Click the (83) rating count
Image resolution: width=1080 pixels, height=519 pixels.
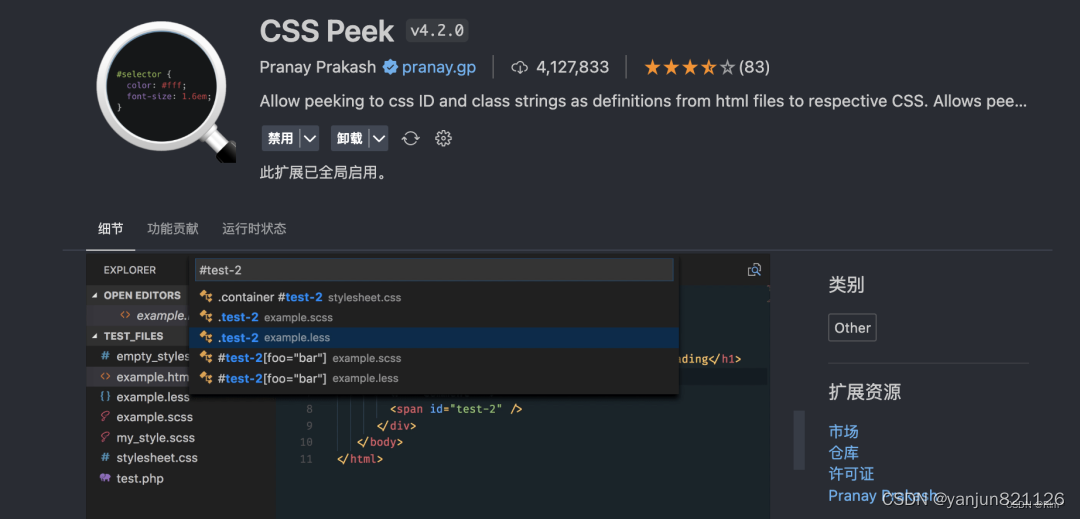[x=754, y=67]
